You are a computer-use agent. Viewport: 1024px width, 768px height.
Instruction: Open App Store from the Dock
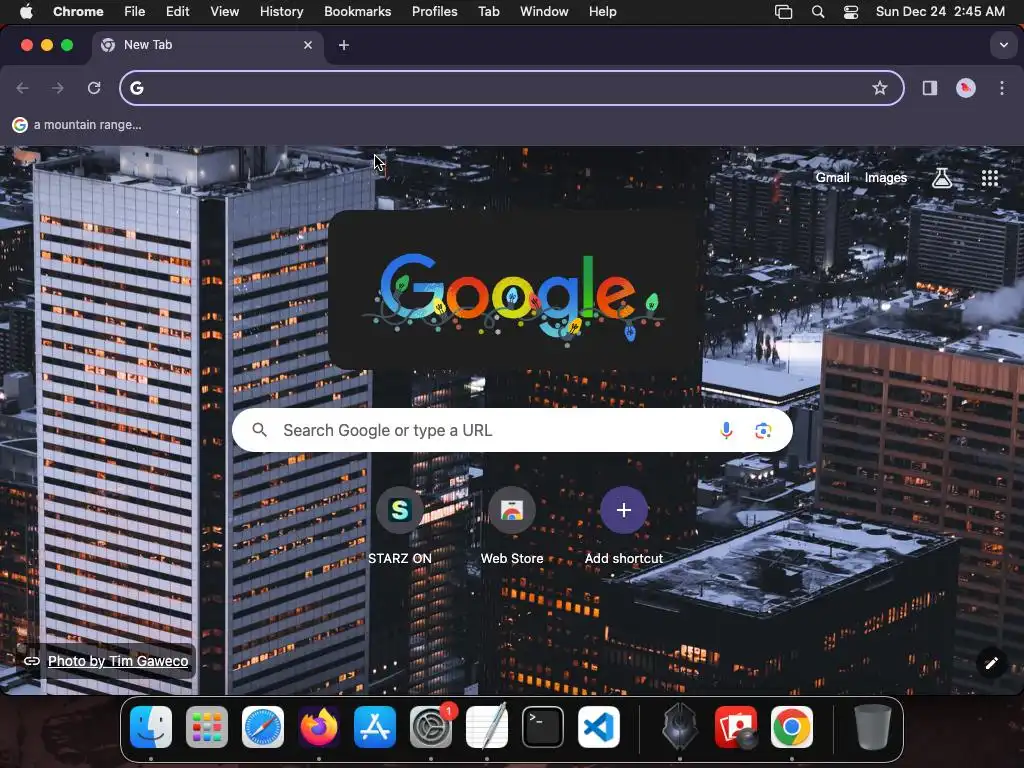375,727
